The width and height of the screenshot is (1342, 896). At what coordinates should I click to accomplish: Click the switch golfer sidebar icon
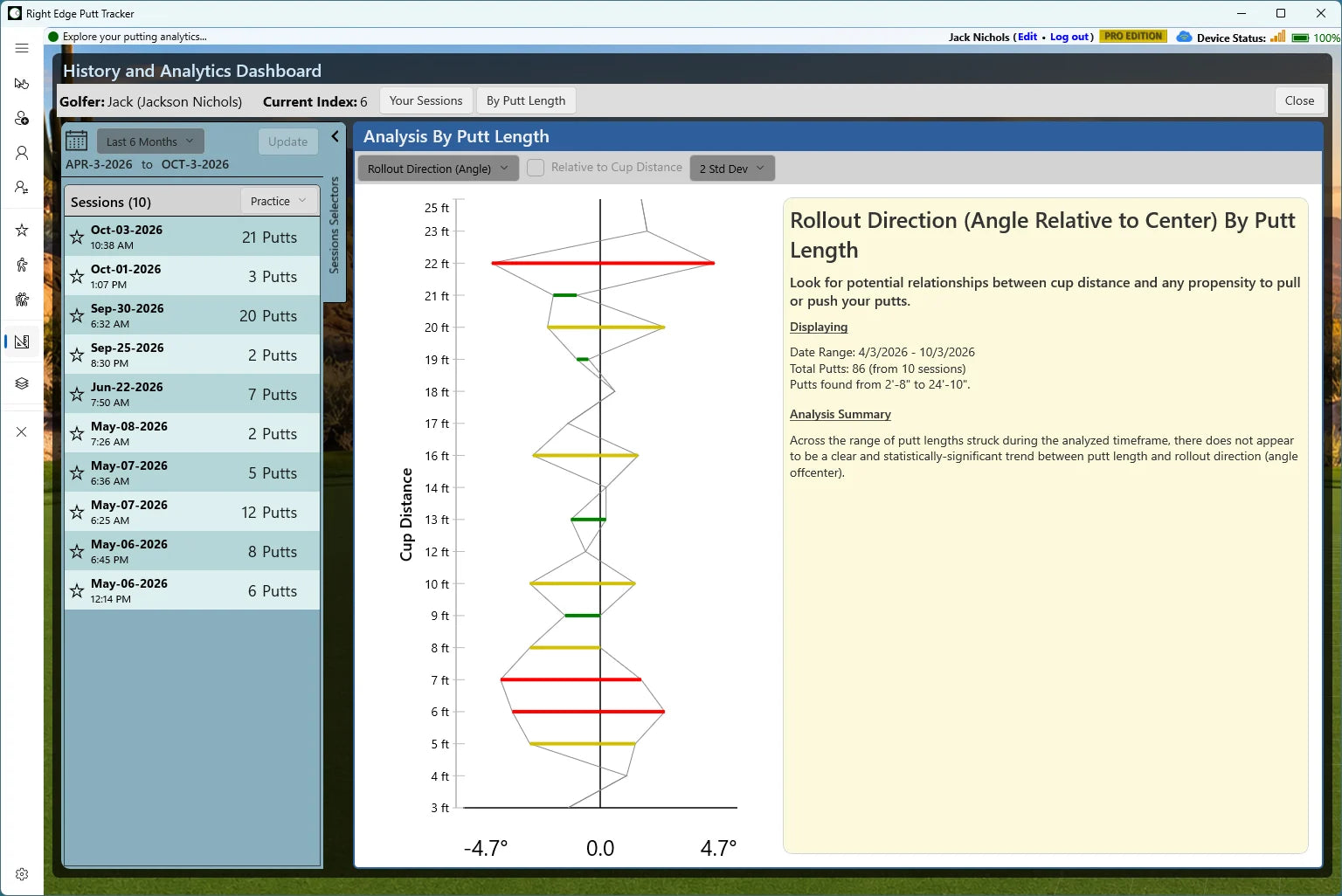[x=22, y=188]
